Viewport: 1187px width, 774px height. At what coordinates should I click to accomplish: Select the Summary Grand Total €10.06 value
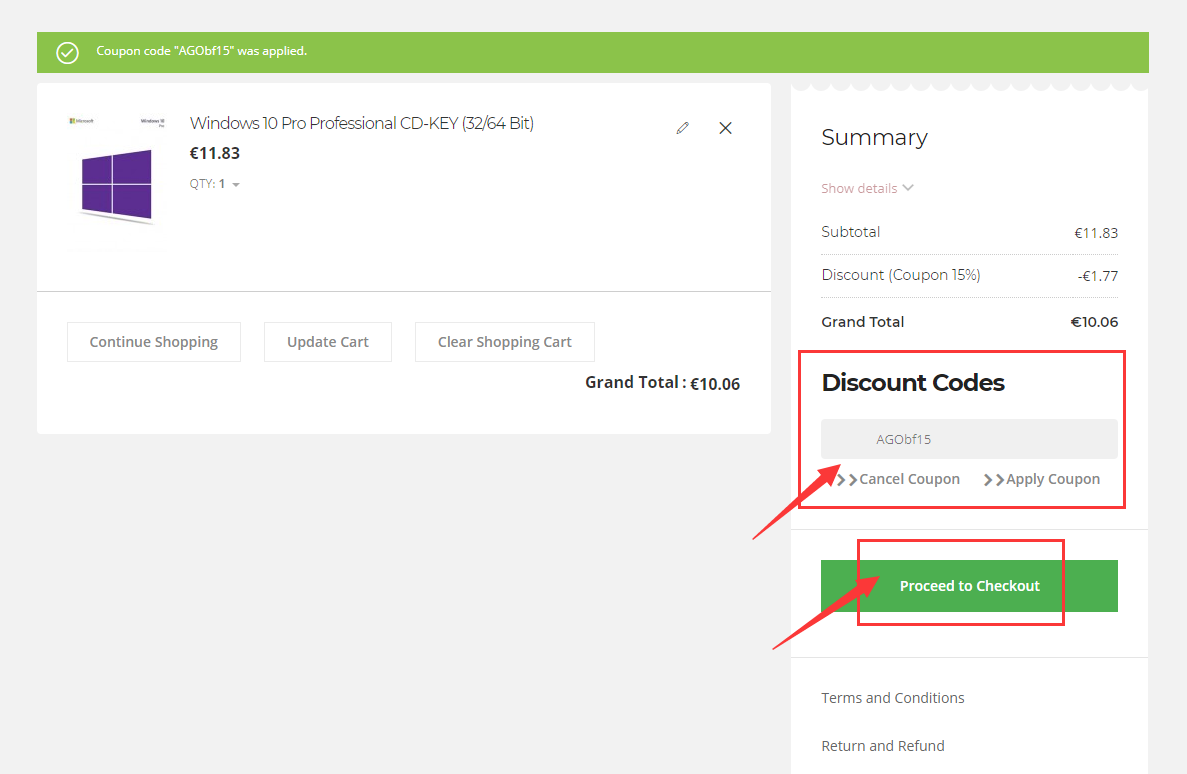pos(1094,322)
